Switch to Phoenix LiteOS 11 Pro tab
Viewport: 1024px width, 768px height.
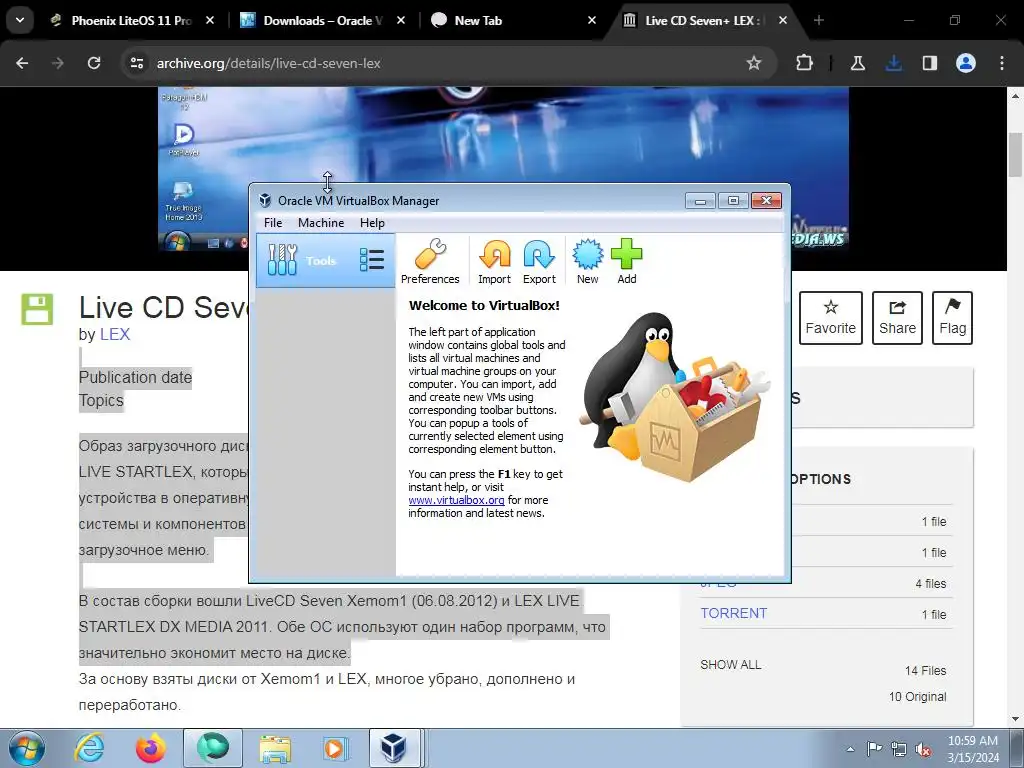[x=133, y=20]
